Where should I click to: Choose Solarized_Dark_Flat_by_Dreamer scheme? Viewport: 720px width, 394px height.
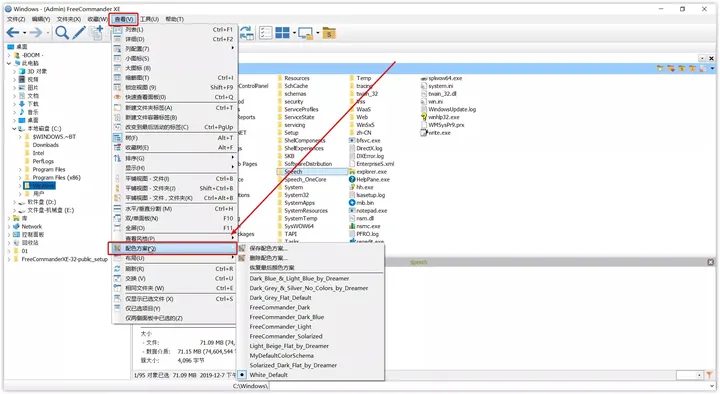293,365
